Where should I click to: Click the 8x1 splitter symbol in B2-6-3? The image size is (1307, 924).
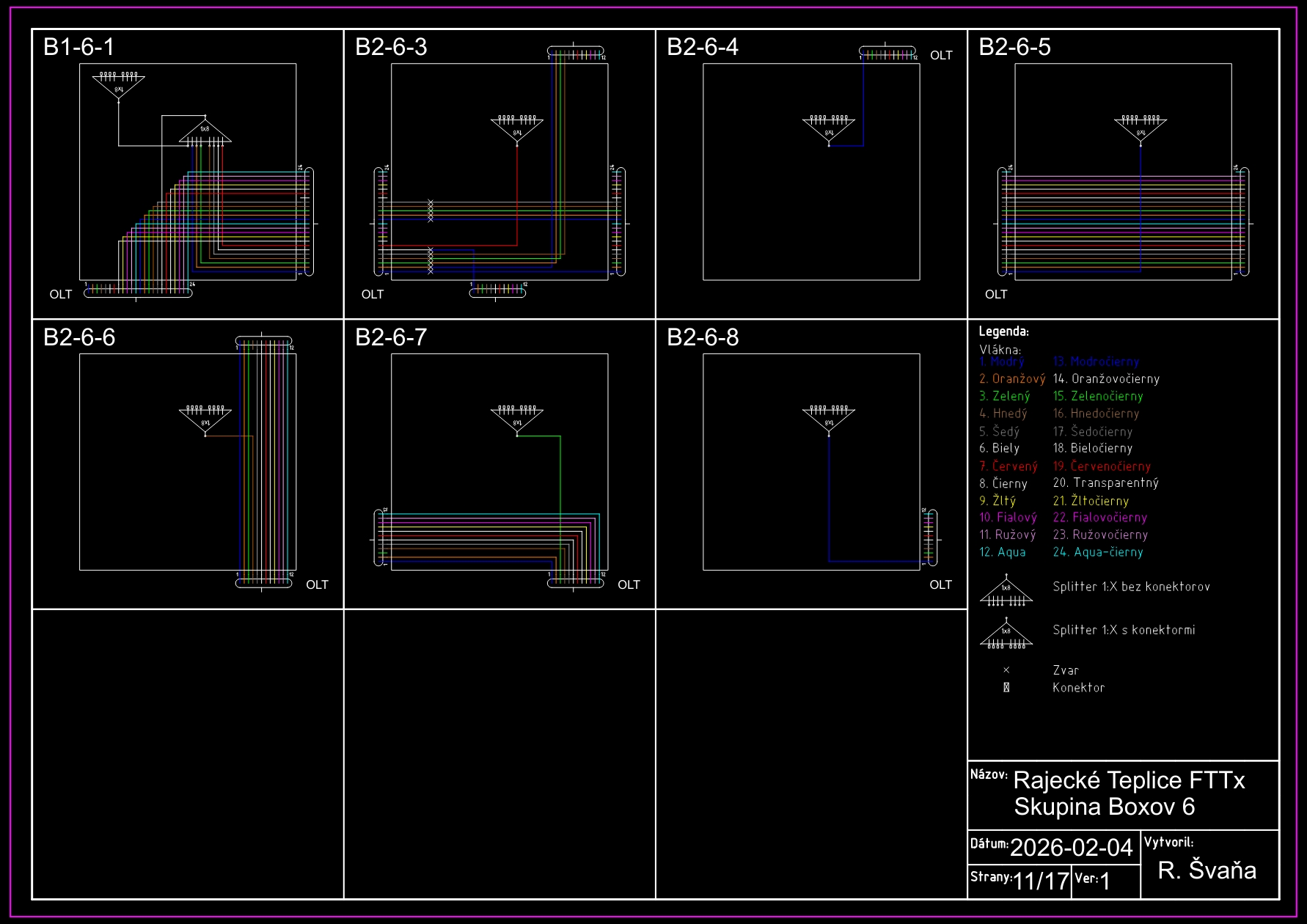517,129
